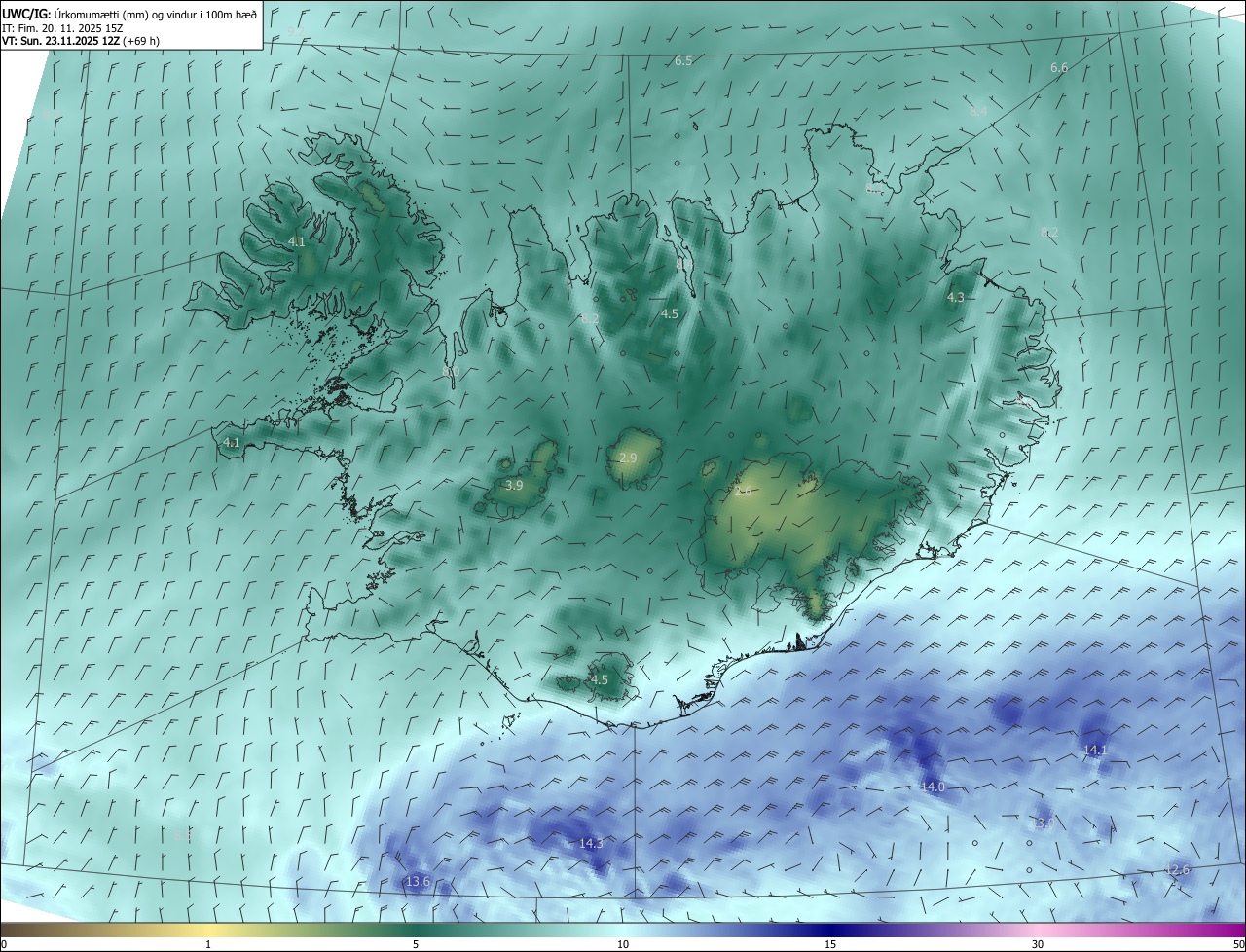Click the 4.5 value in the northern highlands

(x=670, y=314)
